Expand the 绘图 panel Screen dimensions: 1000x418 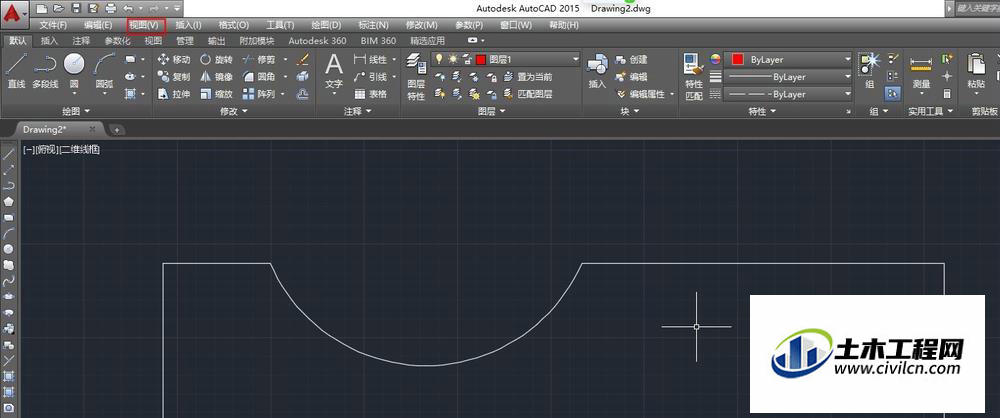[x=76, y=111]
